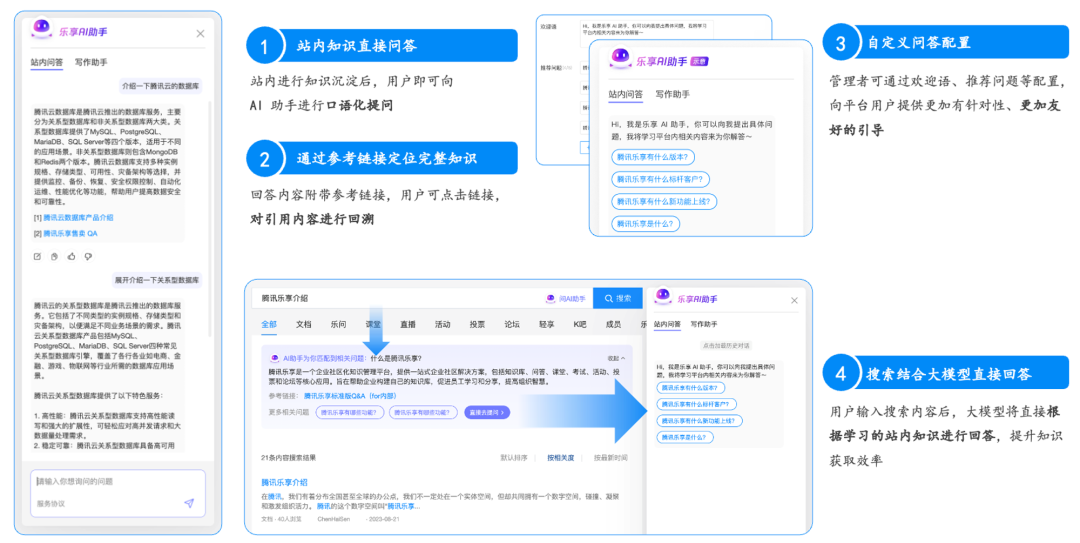The image size is (1080, 543).
Task: Select the 文档 search category tab
Action: coord(304,325)
